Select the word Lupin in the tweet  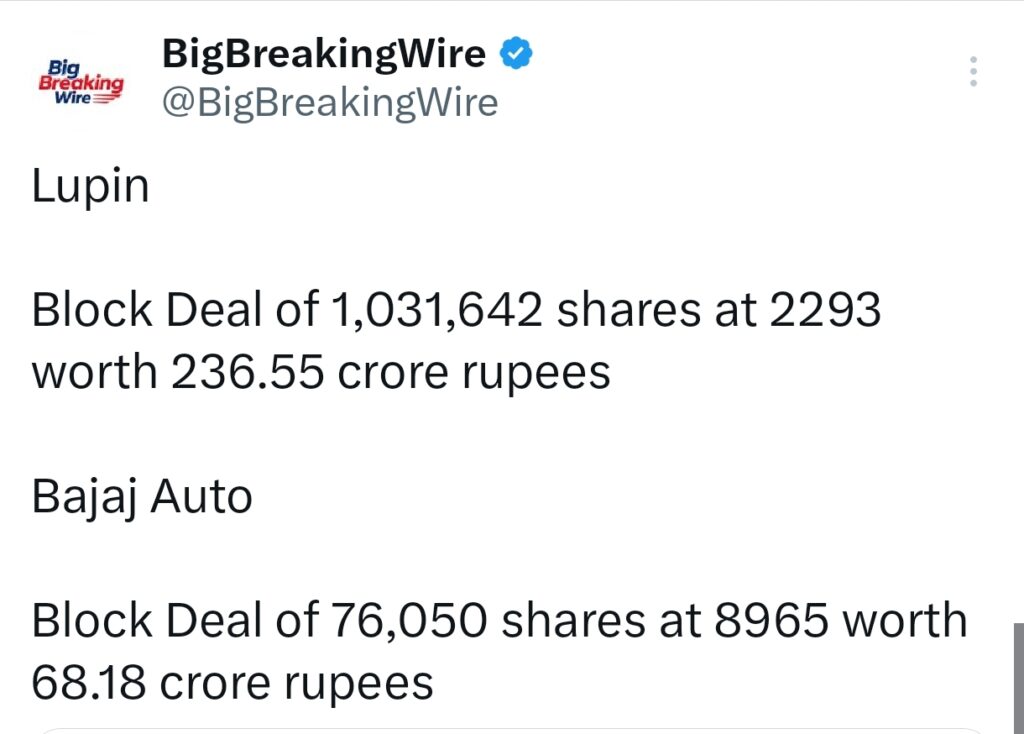pos(90,185)
